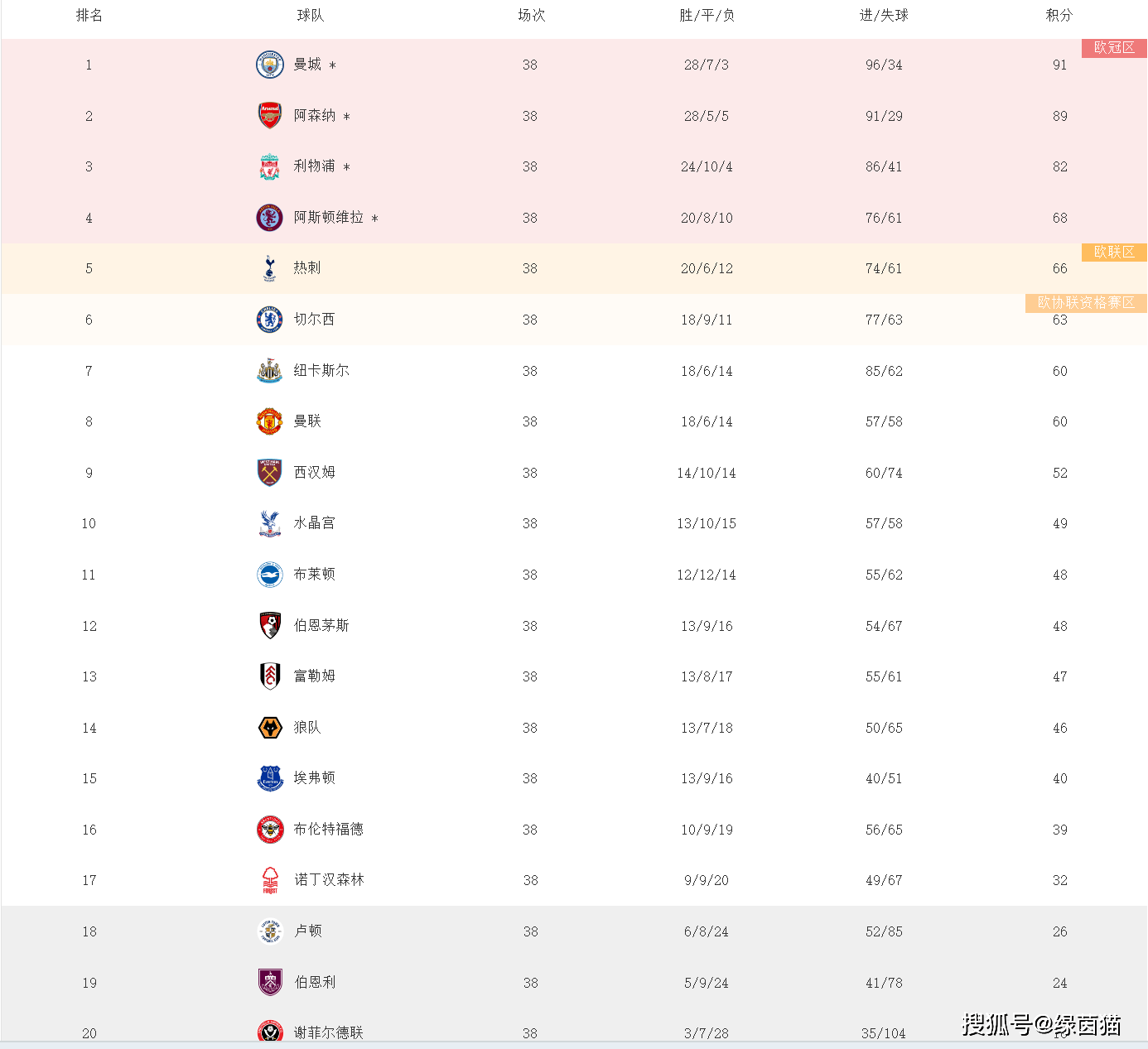The image size is (1148, 1049).
Task: Open team name 阿森纳
Action: [x=315, y=116]
